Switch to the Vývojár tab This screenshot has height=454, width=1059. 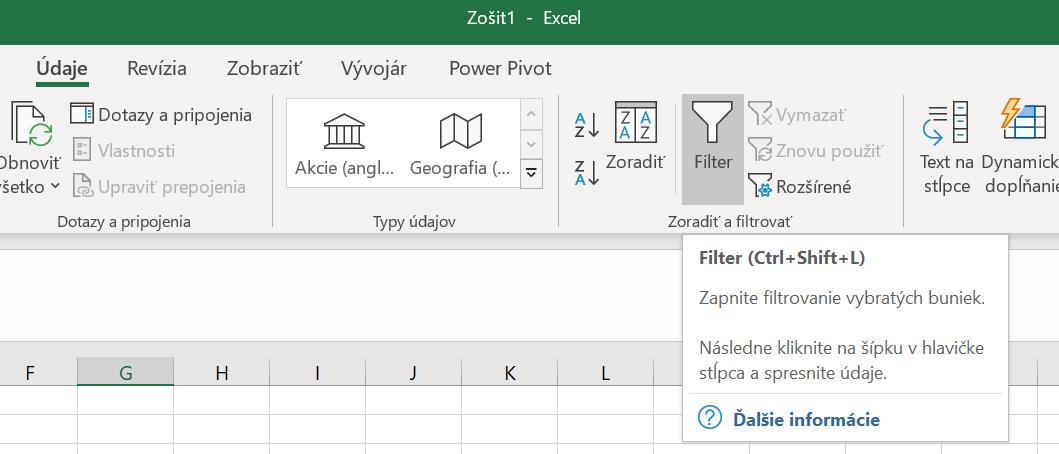click(x=373, y=68)
